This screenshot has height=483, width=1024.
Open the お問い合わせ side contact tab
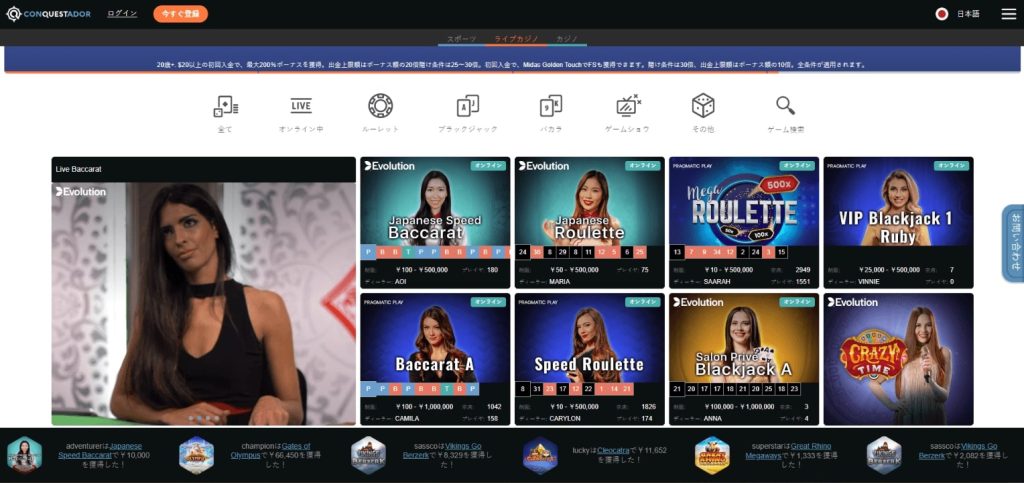click(x=1012, y=243)
